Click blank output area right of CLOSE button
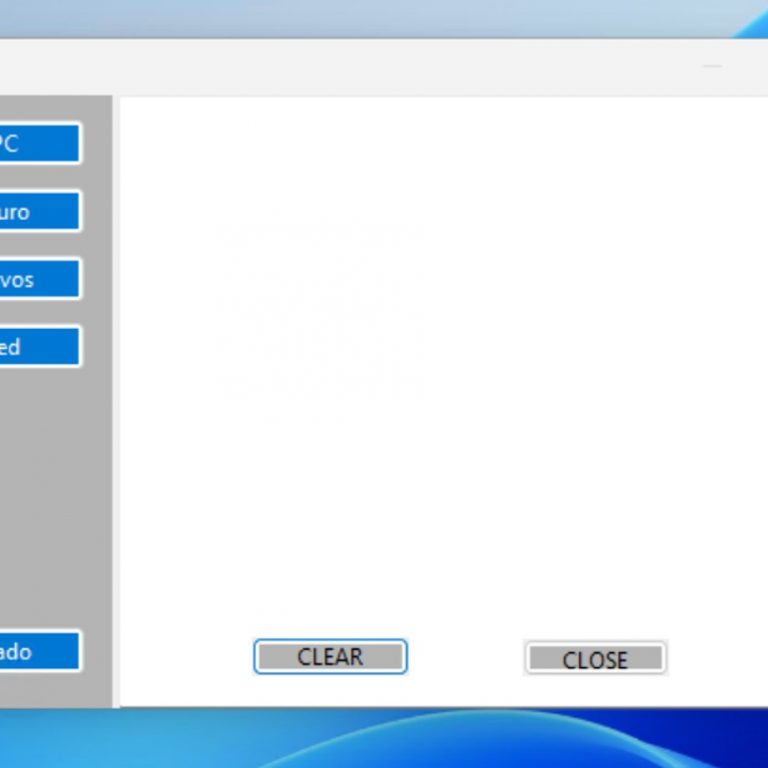The width and height of the screenshot is (768, 768). pyautogui.click(x=715, y=658)
